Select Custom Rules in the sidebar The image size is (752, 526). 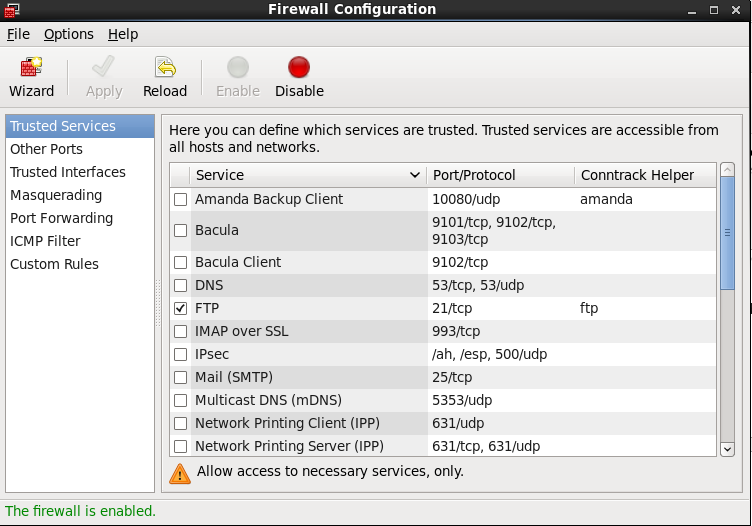80,264
